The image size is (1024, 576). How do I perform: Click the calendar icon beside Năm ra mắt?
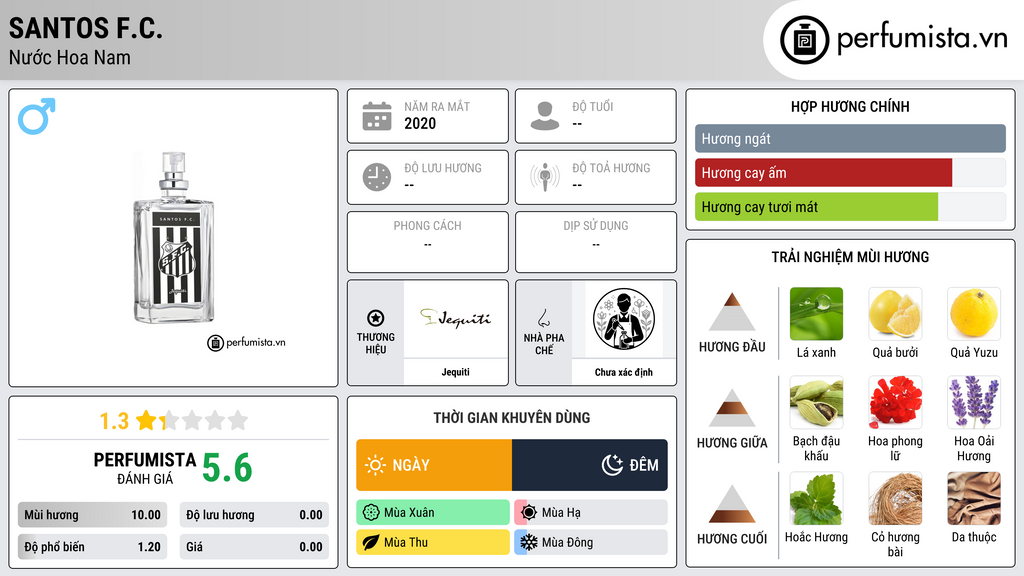[x=377, y=116]
